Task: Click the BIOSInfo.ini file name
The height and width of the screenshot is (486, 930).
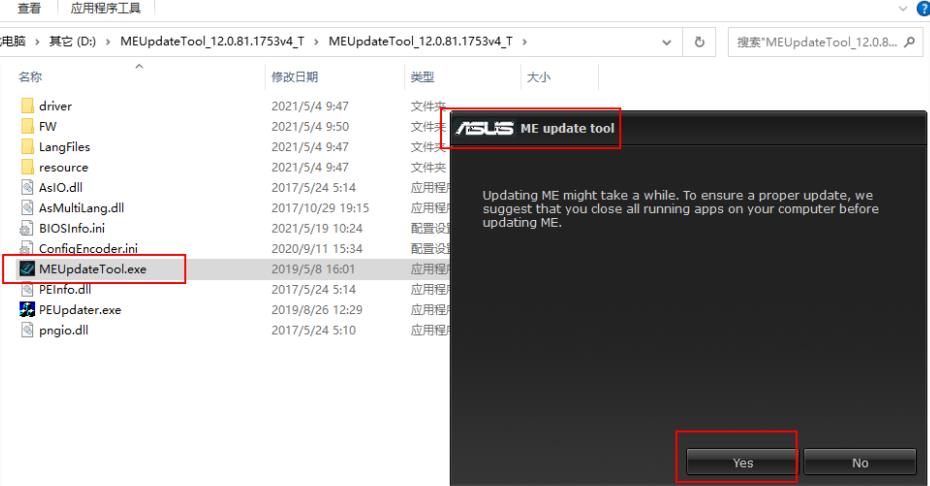Action: pyautogui.click(x=72, y=228)
